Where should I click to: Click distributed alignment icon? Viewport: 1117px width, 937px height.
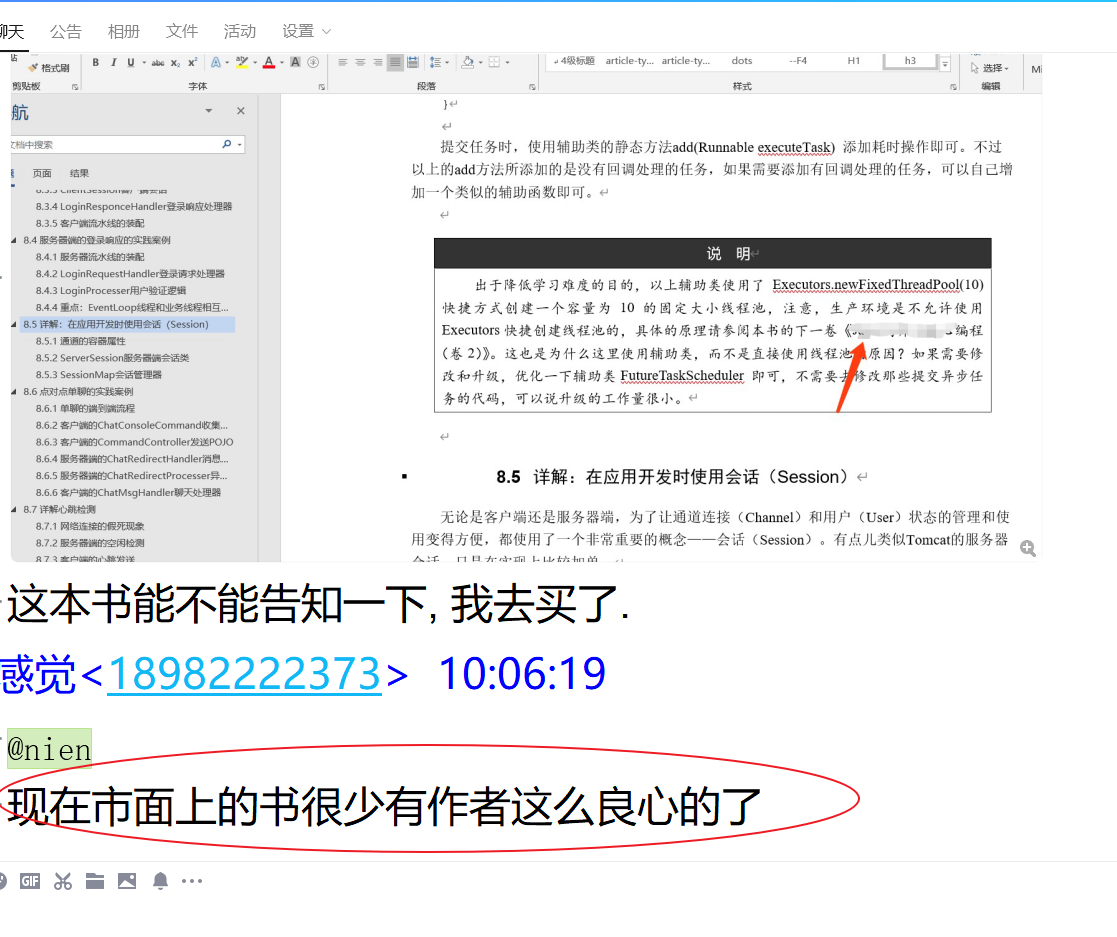pyautogui.click(x=412, y=63)
